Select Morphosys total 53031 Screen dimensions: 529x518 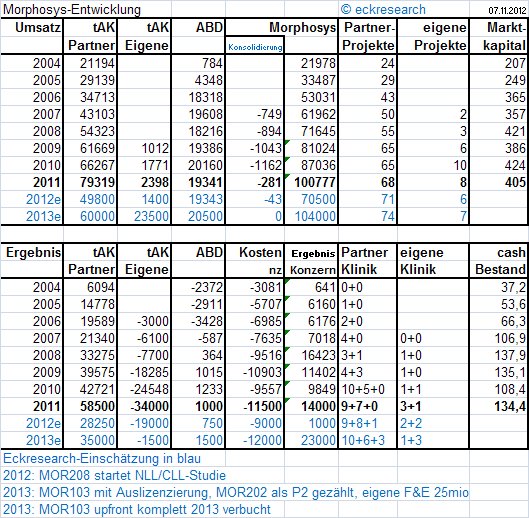[x=318, y=97]
